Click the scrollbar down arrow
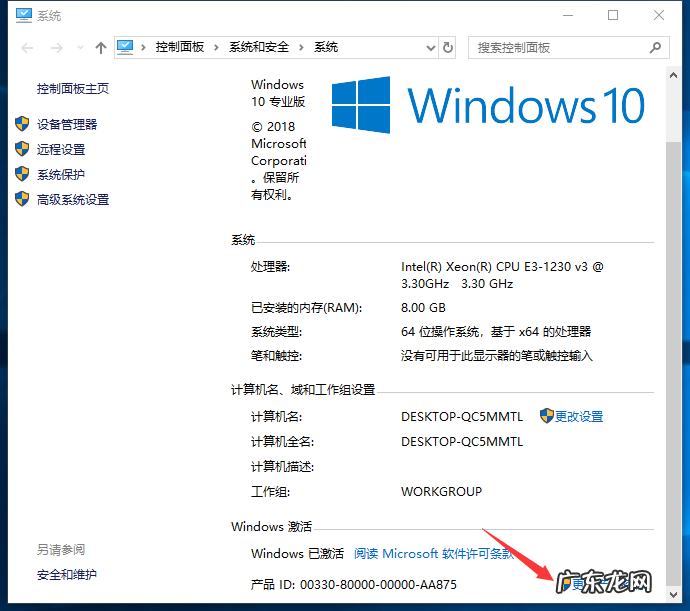The height and width of the screenshot is (611, 690). 673,595
